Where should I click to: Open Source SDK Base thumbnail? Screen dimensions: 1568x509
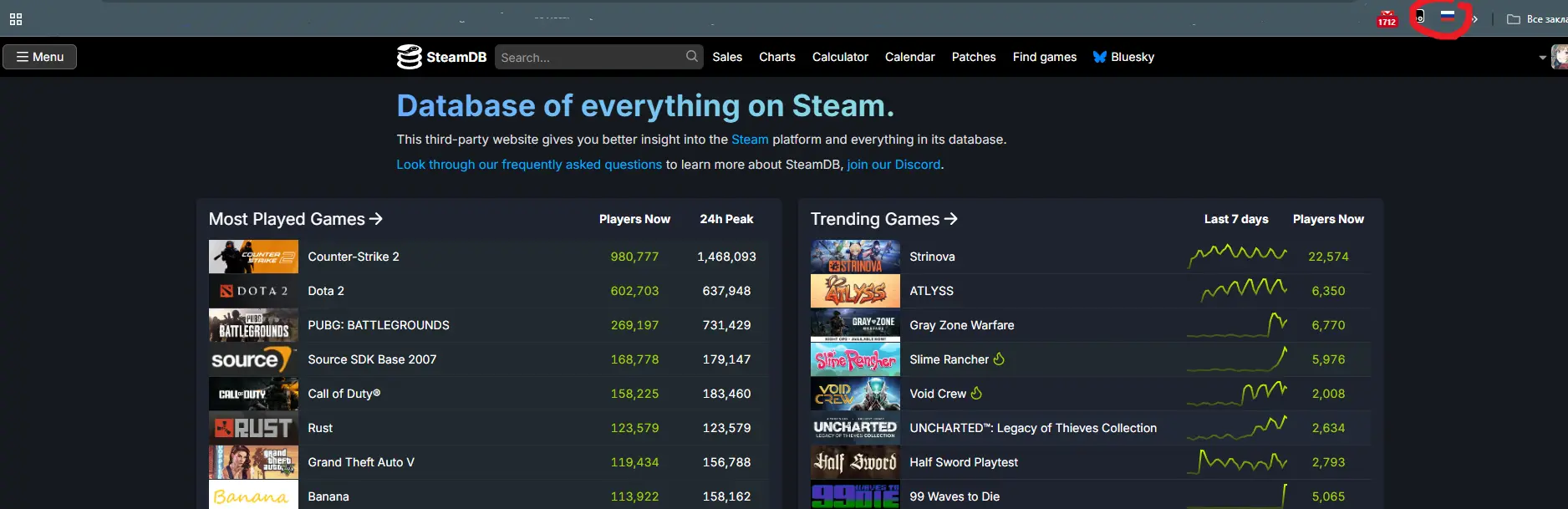pyautogui.click(x=253, y=359)
